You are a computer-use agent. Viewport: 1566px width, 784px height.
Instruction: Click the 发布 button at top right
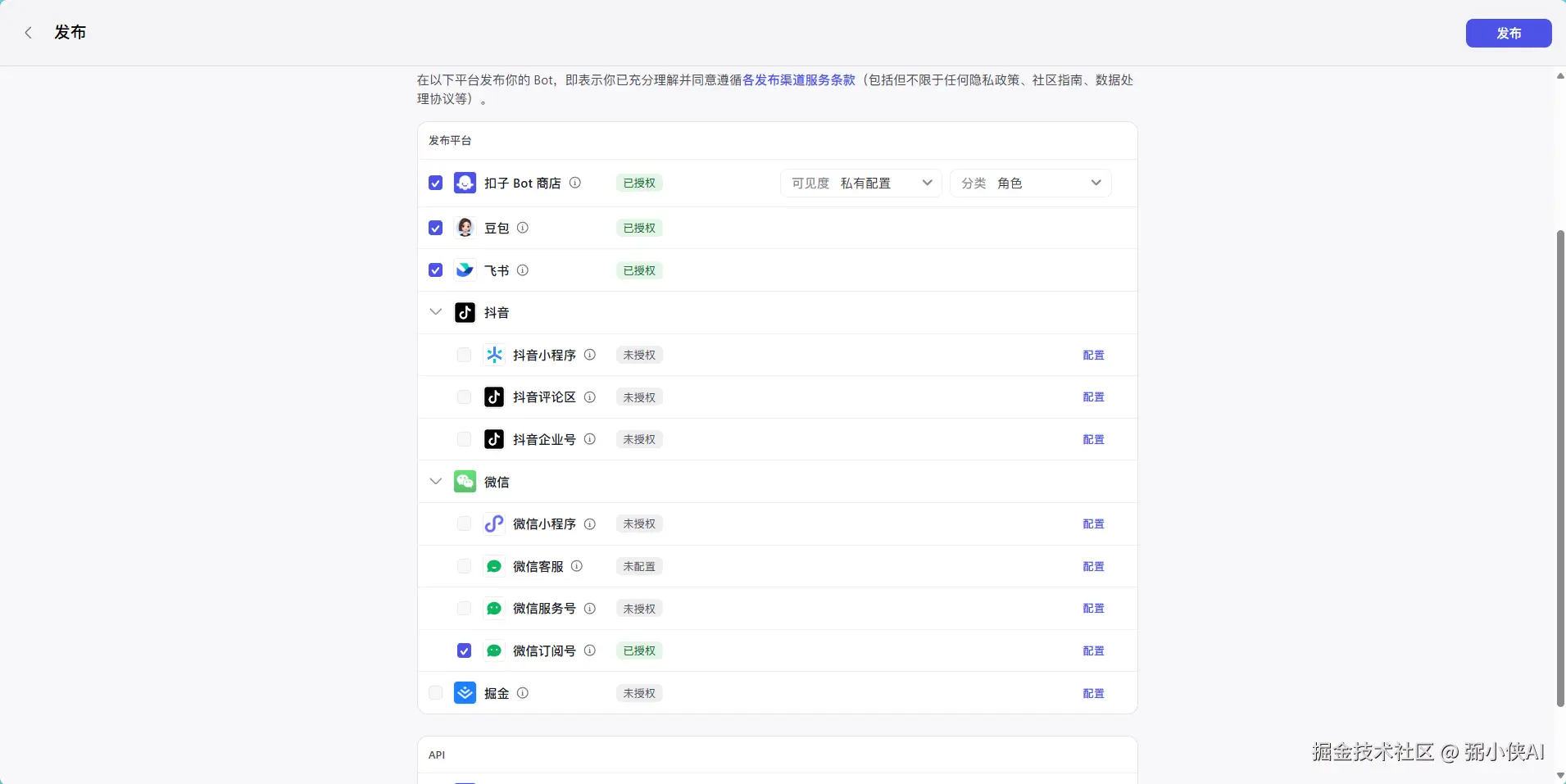click(1509, 33)
